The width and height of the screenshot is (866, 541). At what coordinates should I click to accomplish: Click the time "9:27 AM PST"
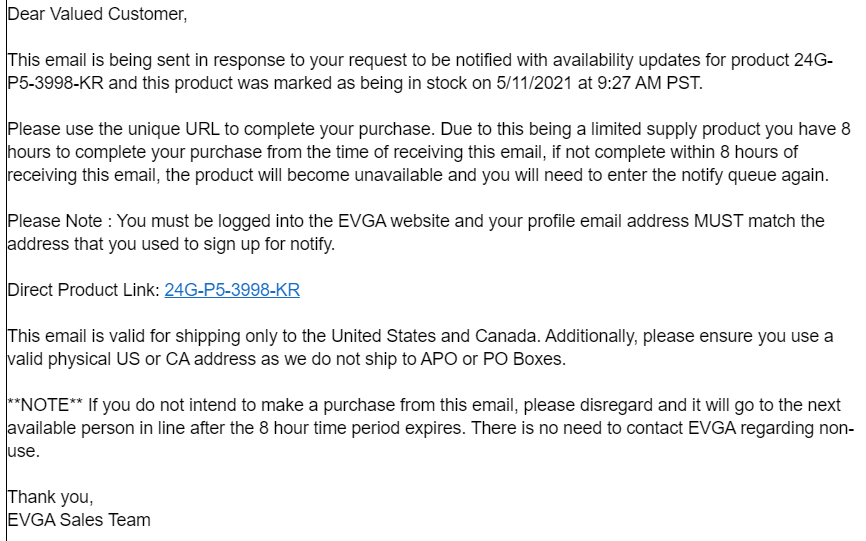(x=648, y=83)
